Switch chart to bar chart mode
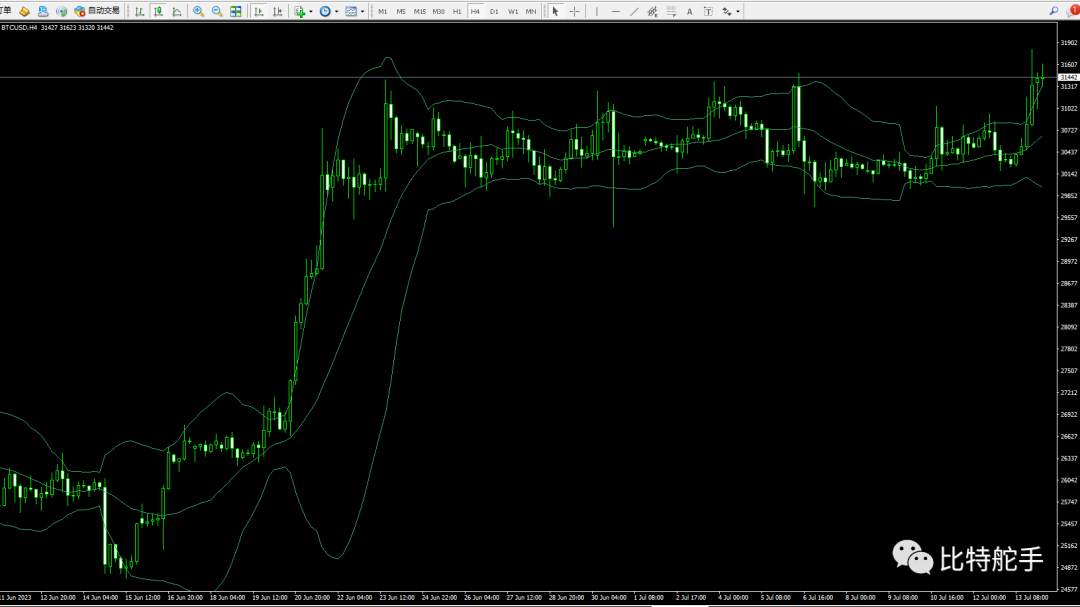Screen dimensions: 1080x607 (140, 11)
